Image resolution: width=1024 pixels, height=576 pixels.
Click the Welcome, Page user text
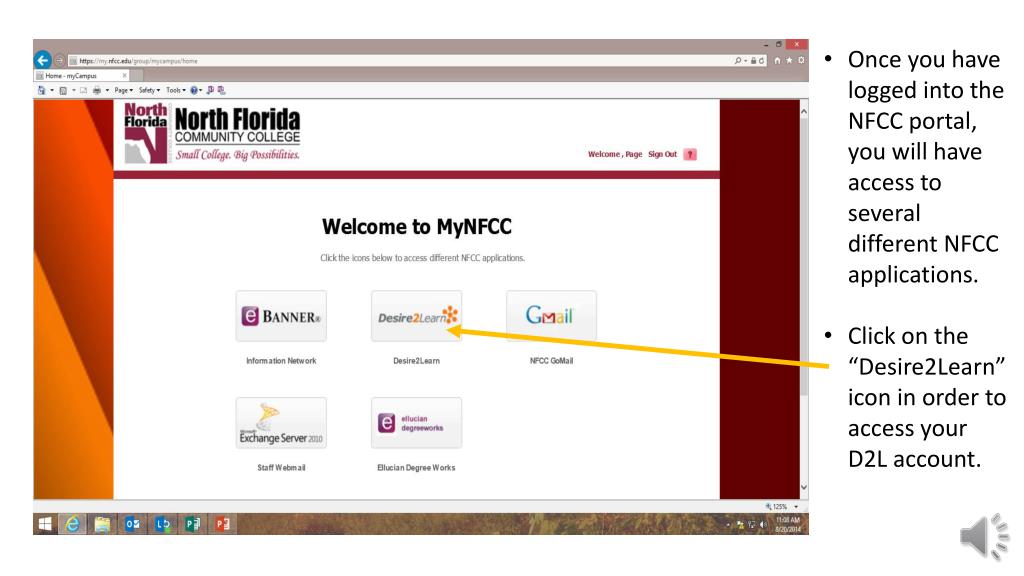click(615, 154)
